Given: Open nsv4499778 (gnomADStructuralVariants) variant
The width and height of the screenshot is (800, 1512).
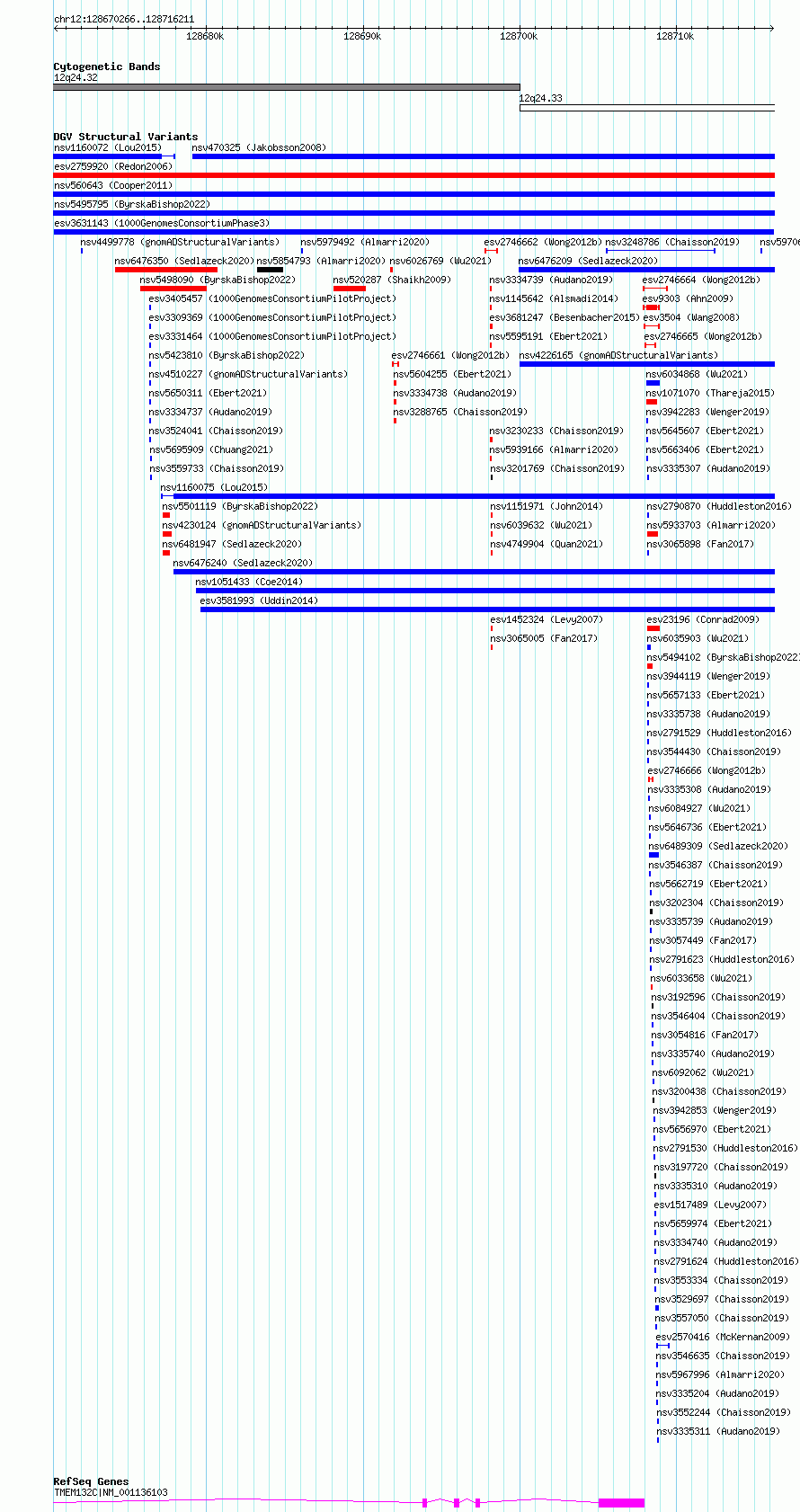Looking at the screenshot, I should [x=180, y=242].
